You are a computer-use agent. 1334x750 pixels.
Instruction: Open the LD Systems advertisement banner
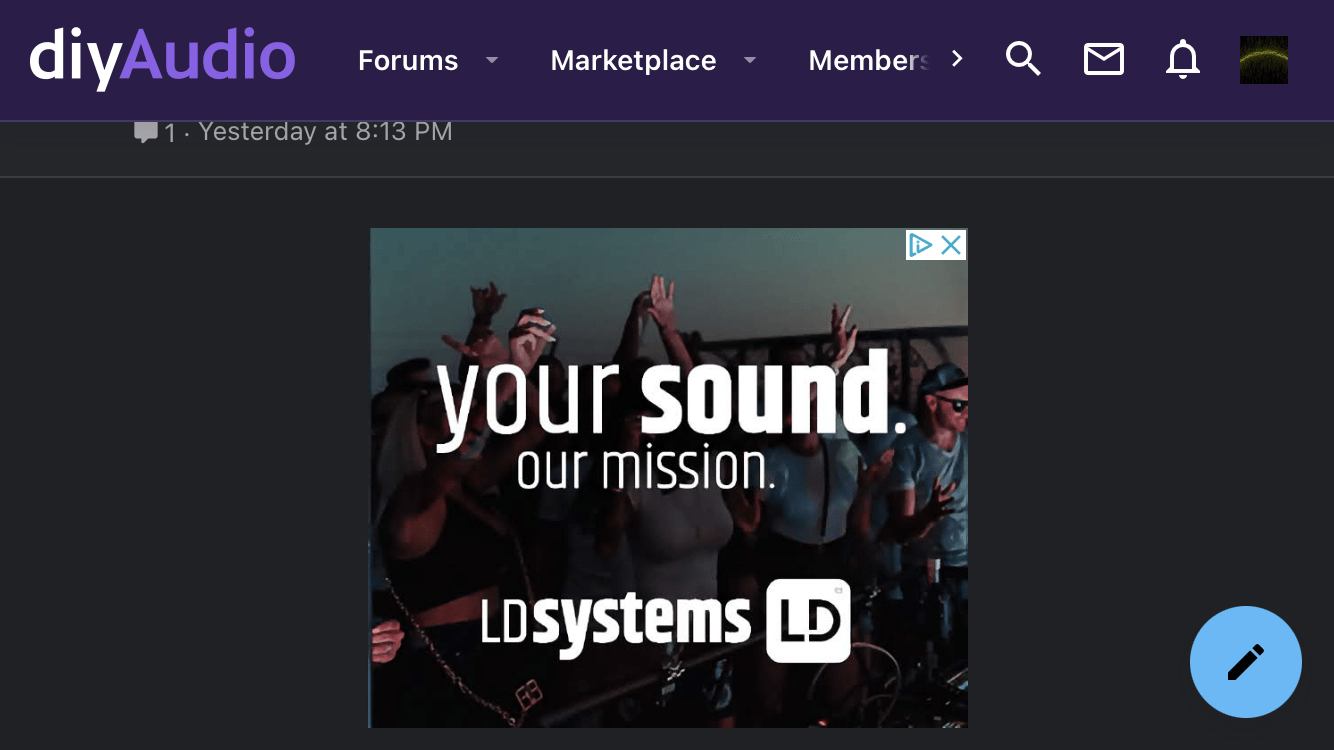tap(668, 478)
